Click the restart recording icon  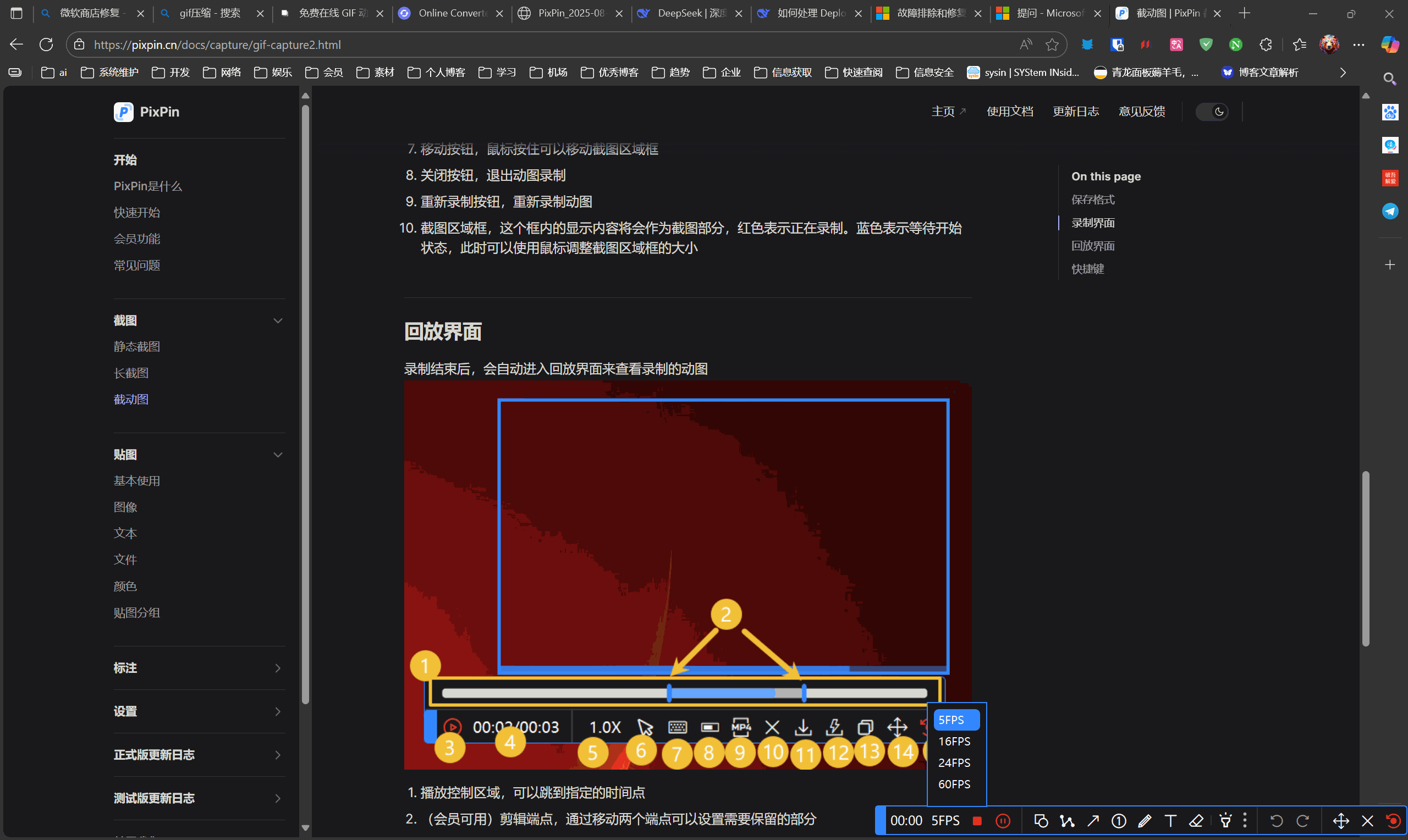[x=1393, y=821]
